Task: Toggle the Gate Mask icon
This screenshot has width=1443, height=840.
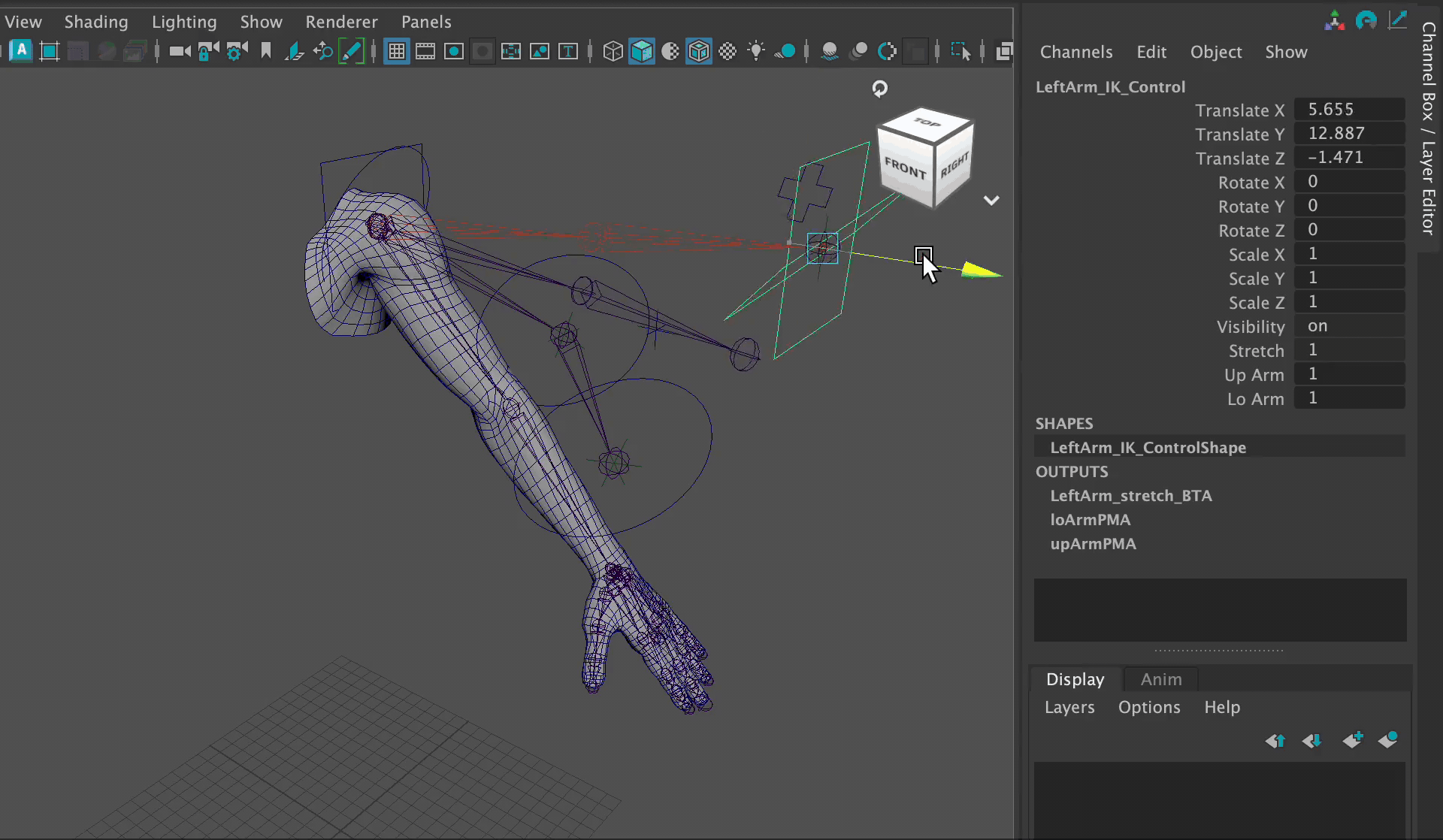Action: click(482, 51)
